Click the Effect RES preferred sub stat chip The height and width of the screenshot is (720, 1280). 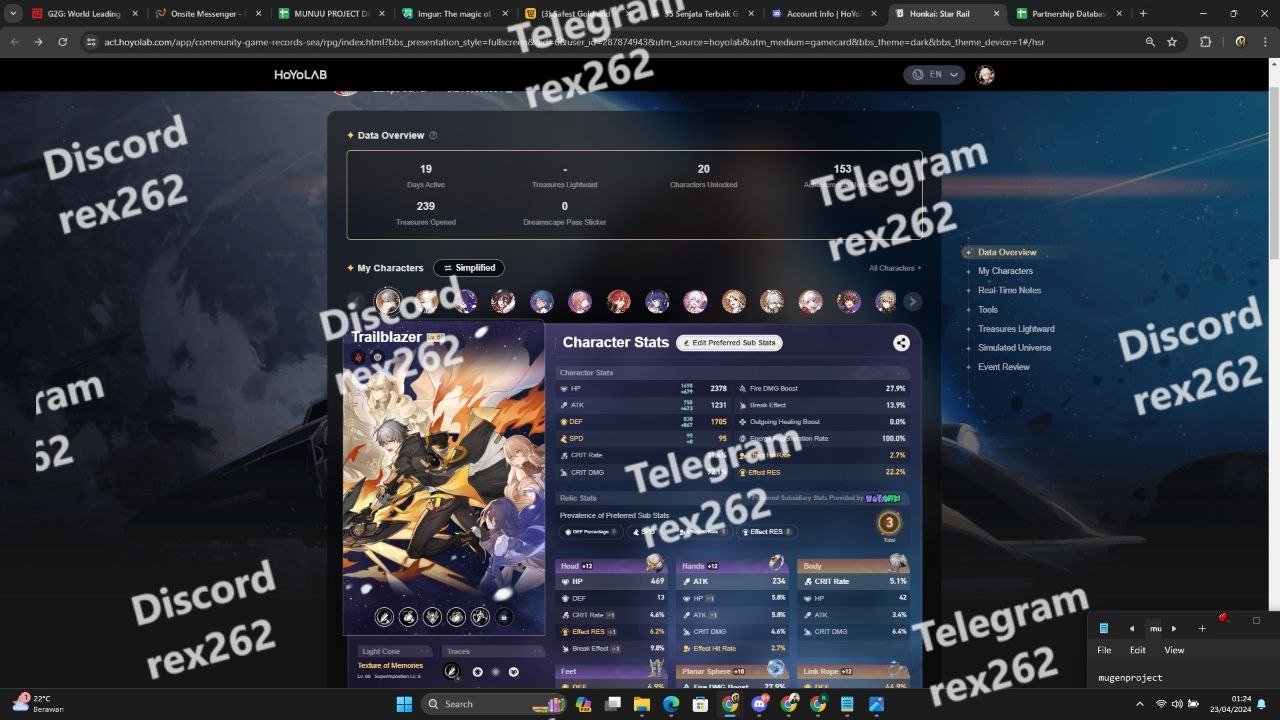pos(768,532)
